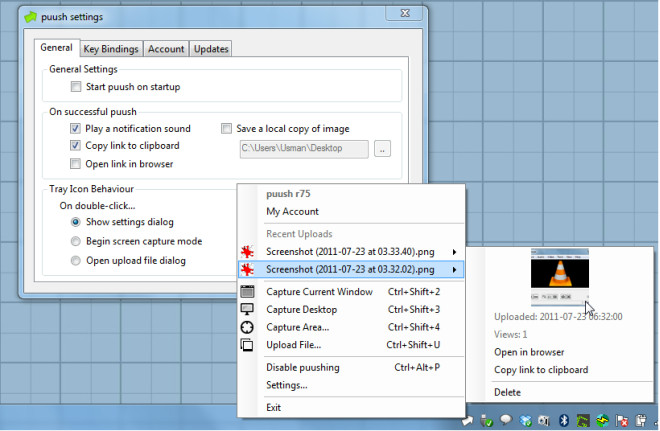Click the red splat icon beside Screenshot 03.32.02
This screenshot has width=660, height=431.
click(x=247, y=269)
